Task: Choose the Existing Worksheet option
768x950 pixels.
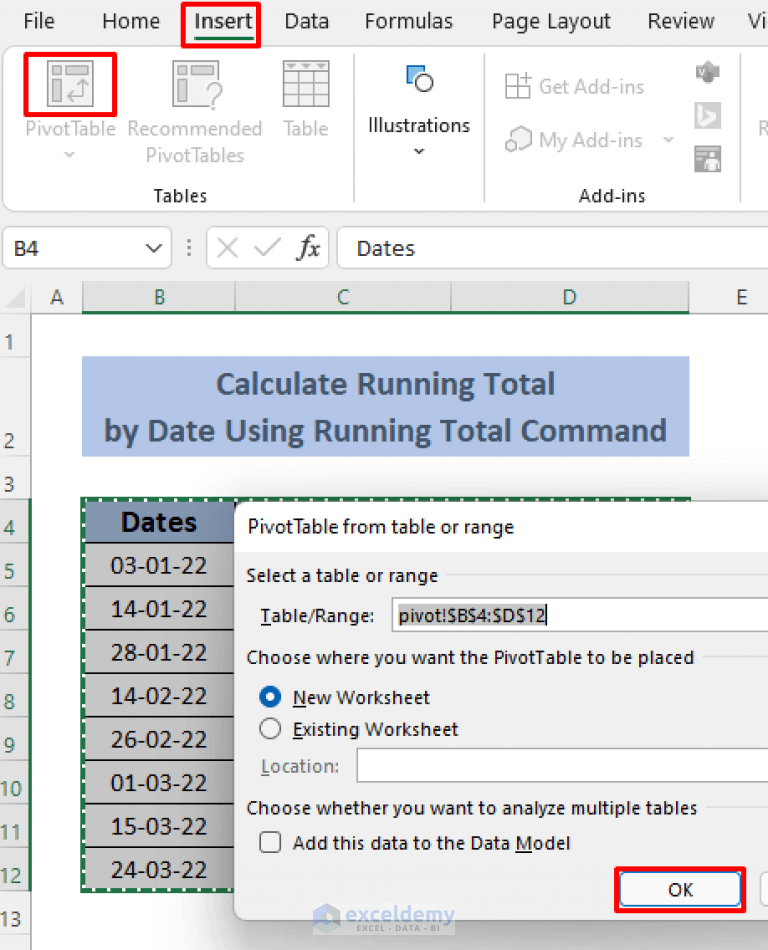Action: click(269, 729)
